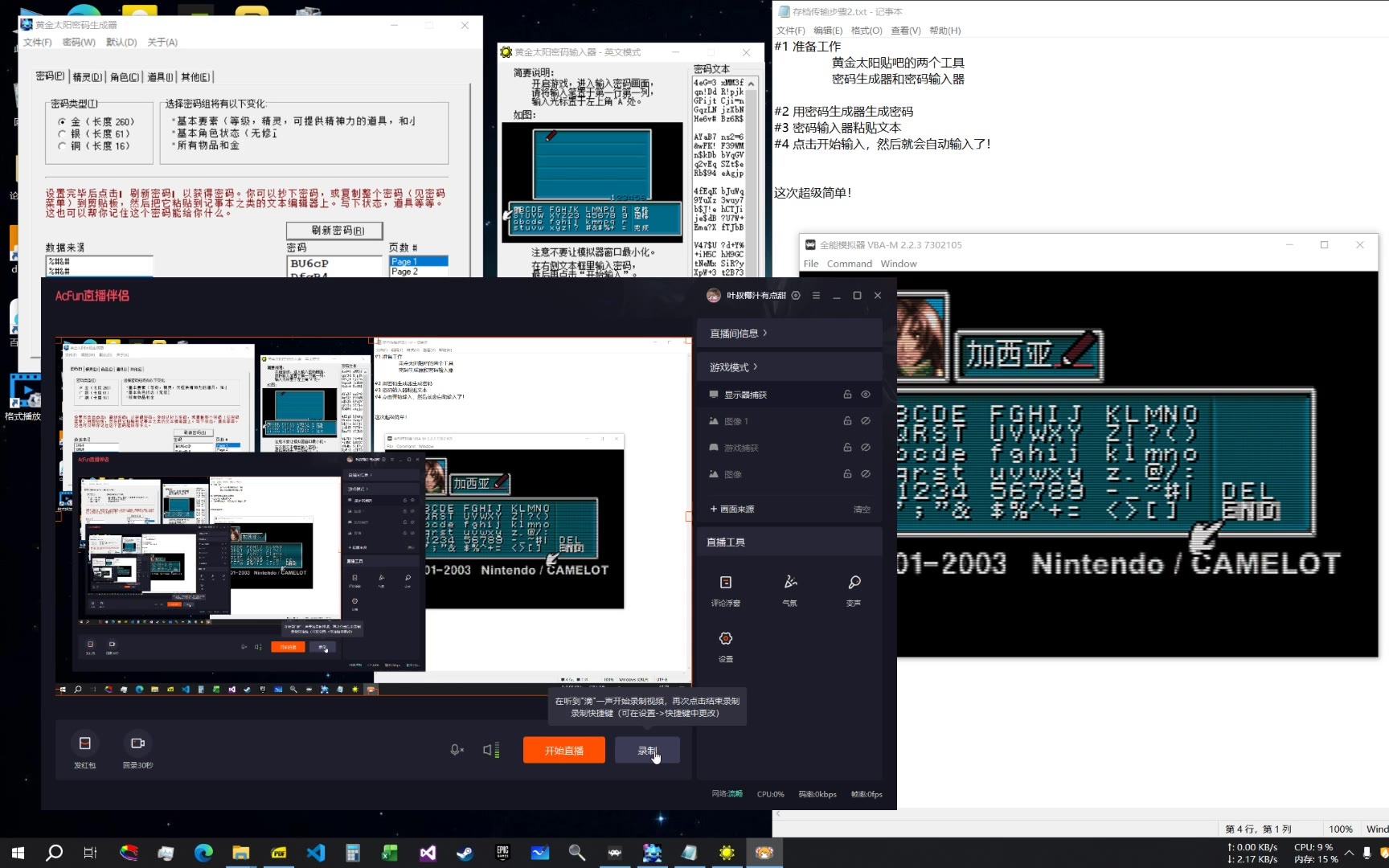This screenshot has height=868, width=1389.
Task: Open 设置 gear in live tools
Action: (x=725, y=640)
